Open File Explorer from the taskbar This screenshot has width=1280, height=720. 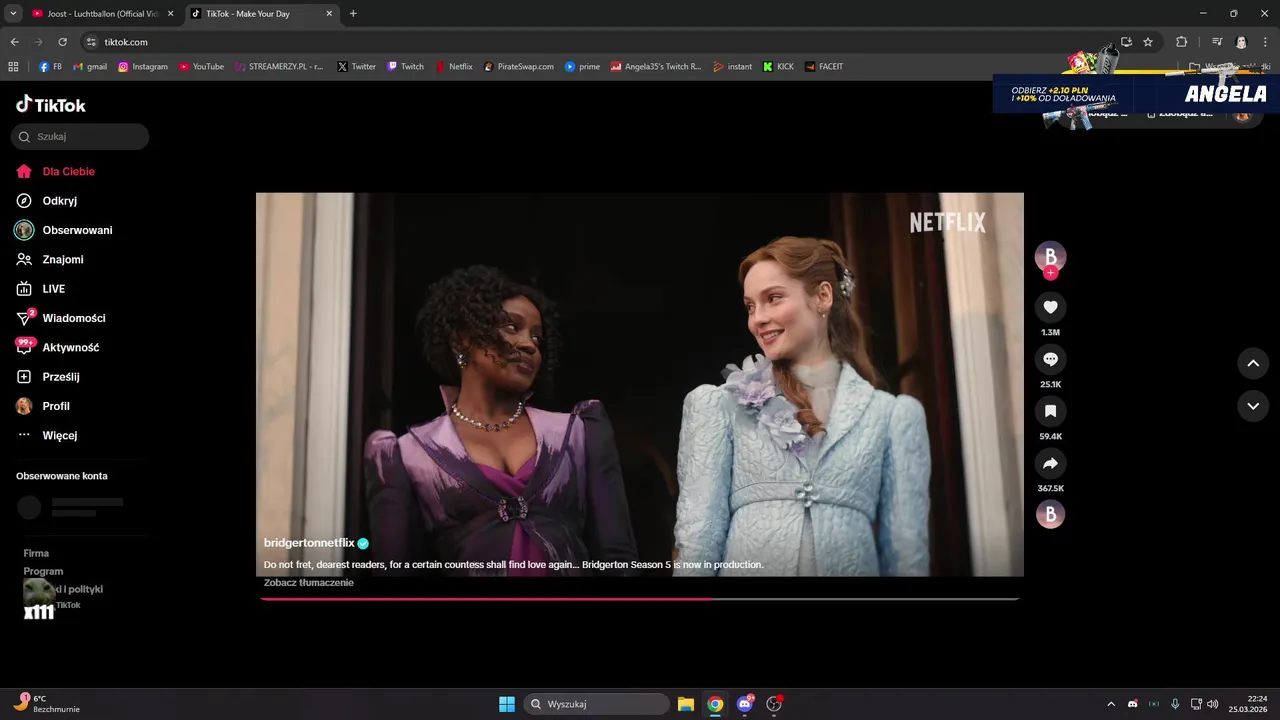[686, 704]
